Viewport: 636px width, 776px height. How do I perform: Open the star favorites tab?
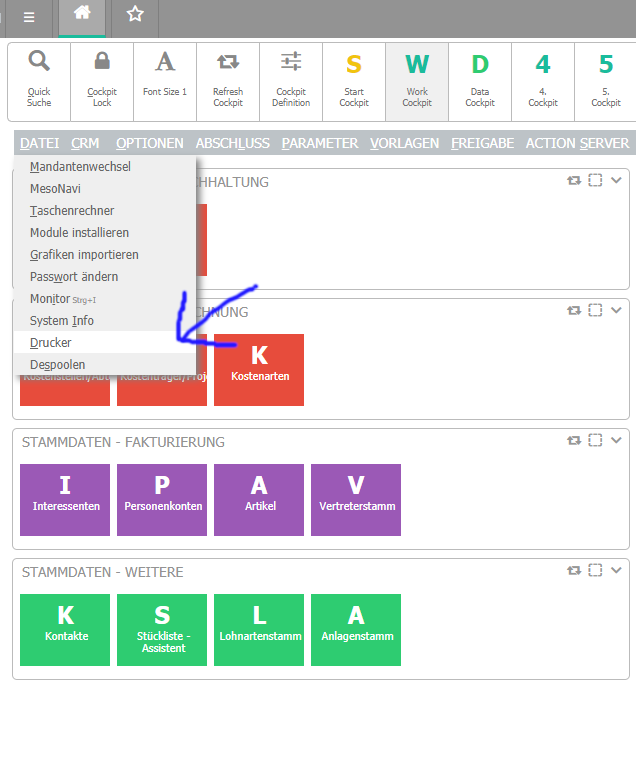[x=135, y=14]
